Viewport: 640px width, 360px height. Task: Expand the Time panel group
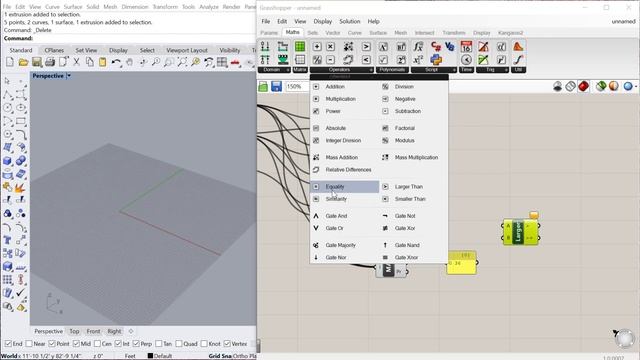[x=466, y=70]
